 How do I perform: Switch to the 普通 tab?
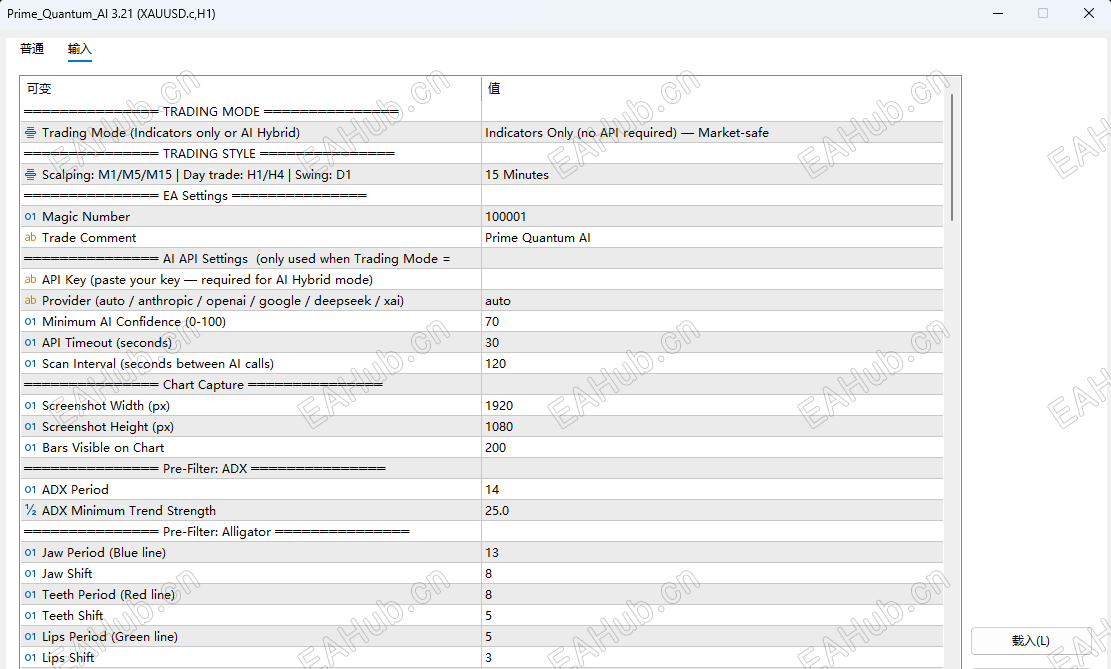click(32, 49)
